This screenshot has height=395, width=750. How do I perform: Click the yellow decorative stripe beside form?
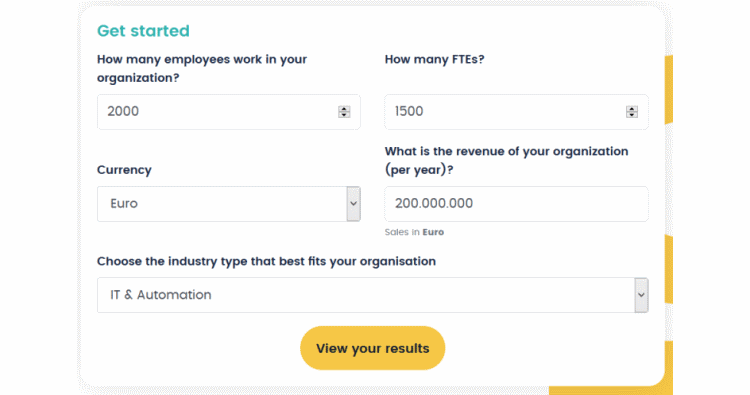pos(669,90)
